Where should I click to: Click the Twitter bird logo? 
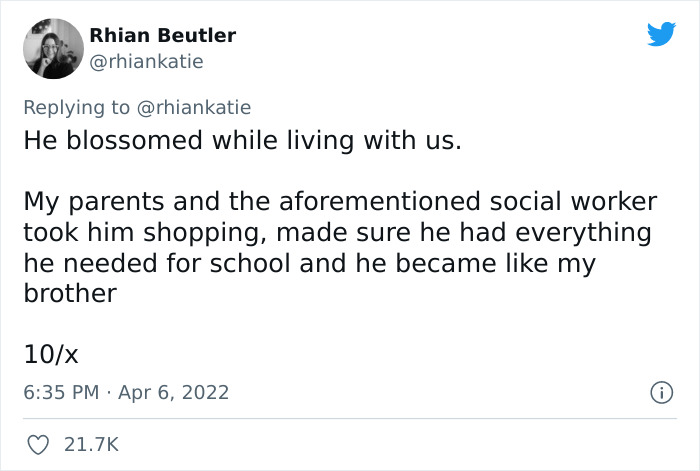point(661,34)
